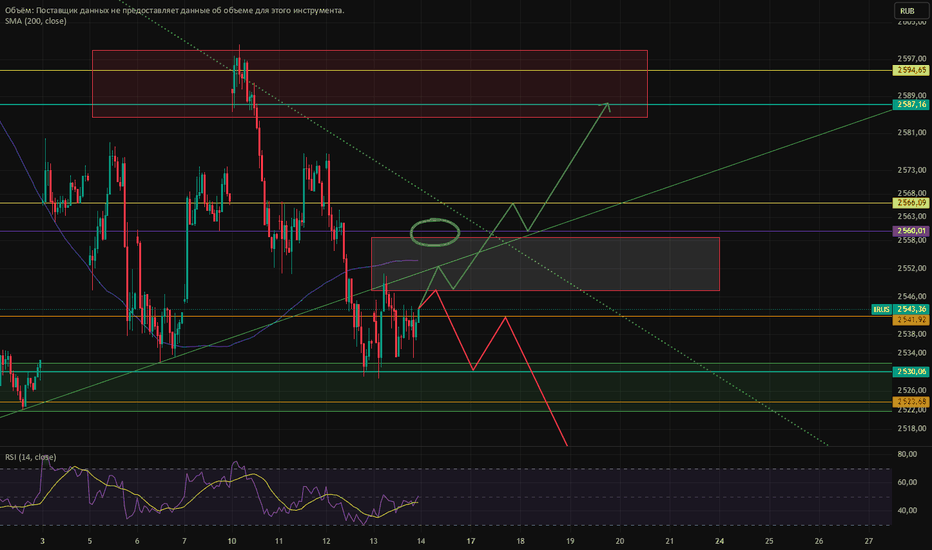Select the volume data notice text
This screenshot has width=932, height=550.
pyautogui.click(x=174, y=10)
